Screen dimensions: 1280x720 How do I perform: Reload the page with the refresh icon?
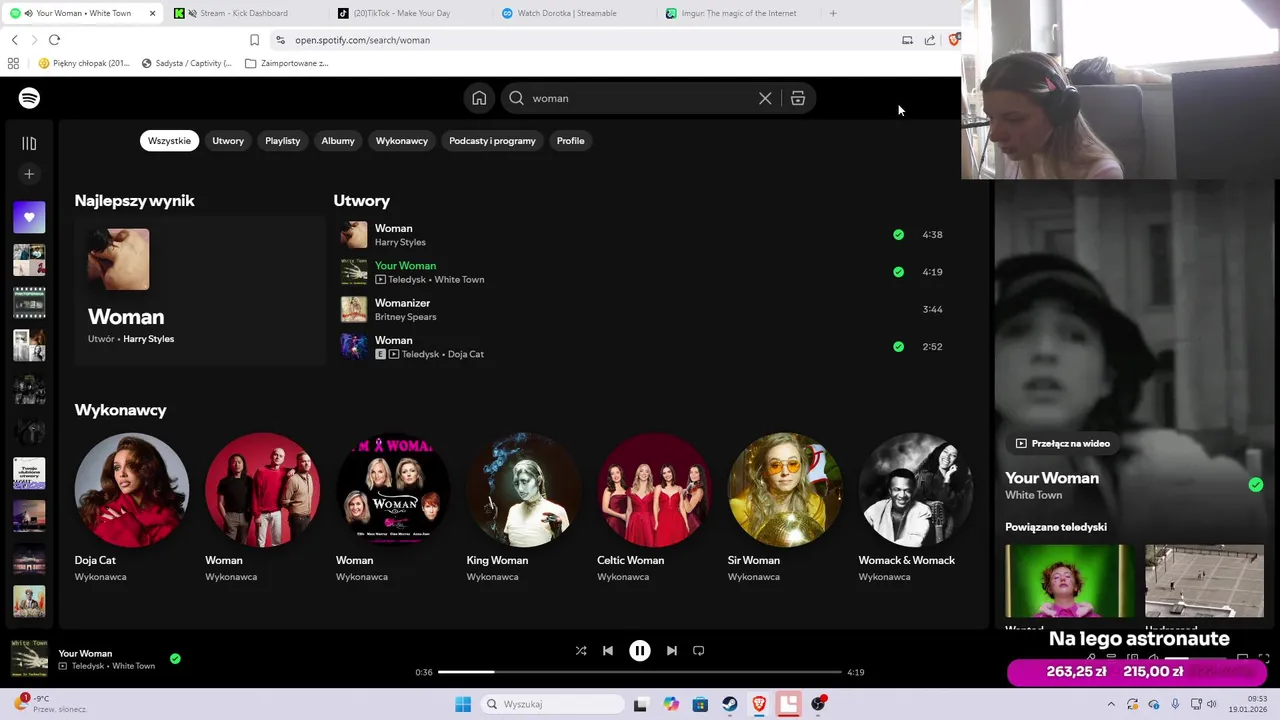coord(54,40)
